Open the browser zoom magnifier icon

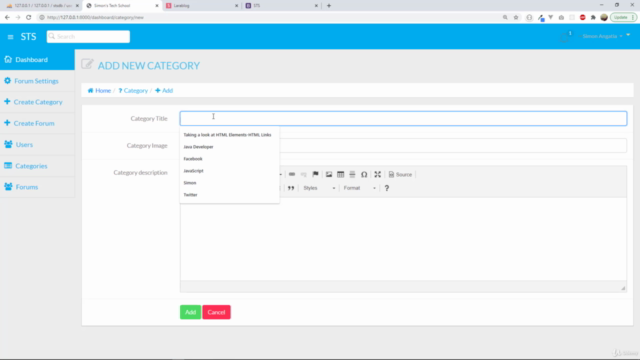505,17
